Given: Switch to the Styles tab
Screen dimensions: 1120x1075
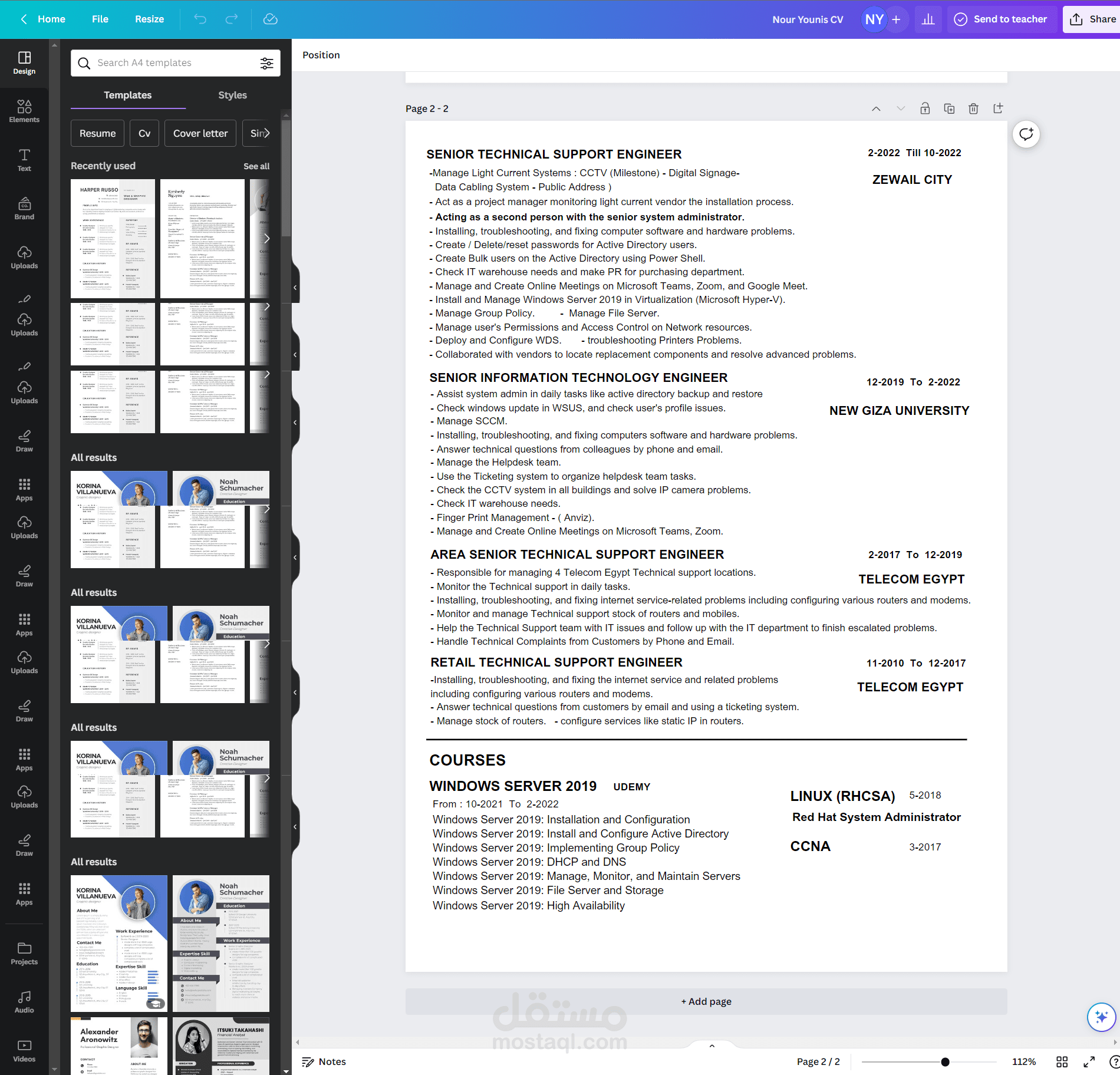Looking at the screenshot, I should (x=232, y=95).
